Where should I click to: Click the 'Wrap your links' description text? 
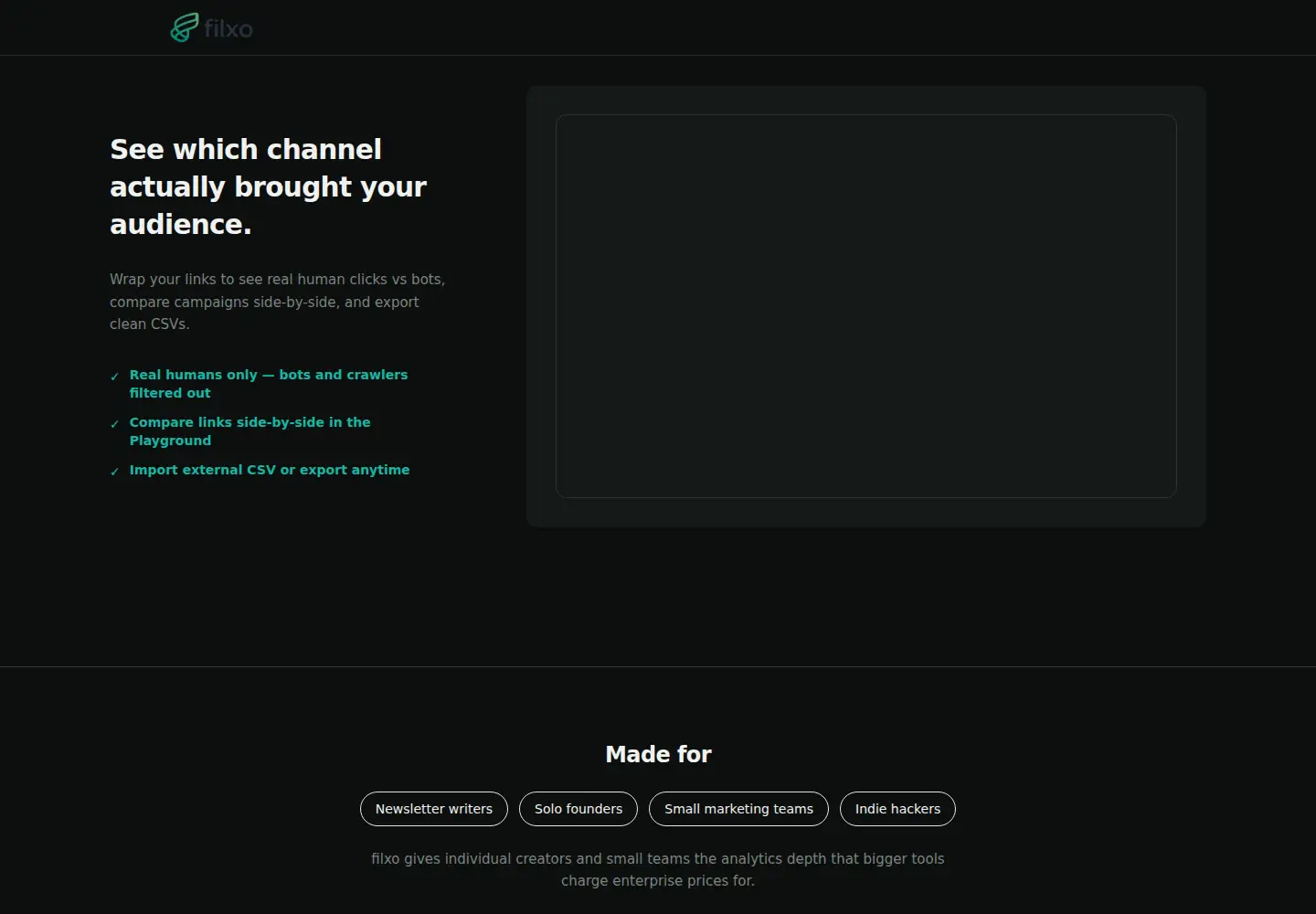pos(278,302)
